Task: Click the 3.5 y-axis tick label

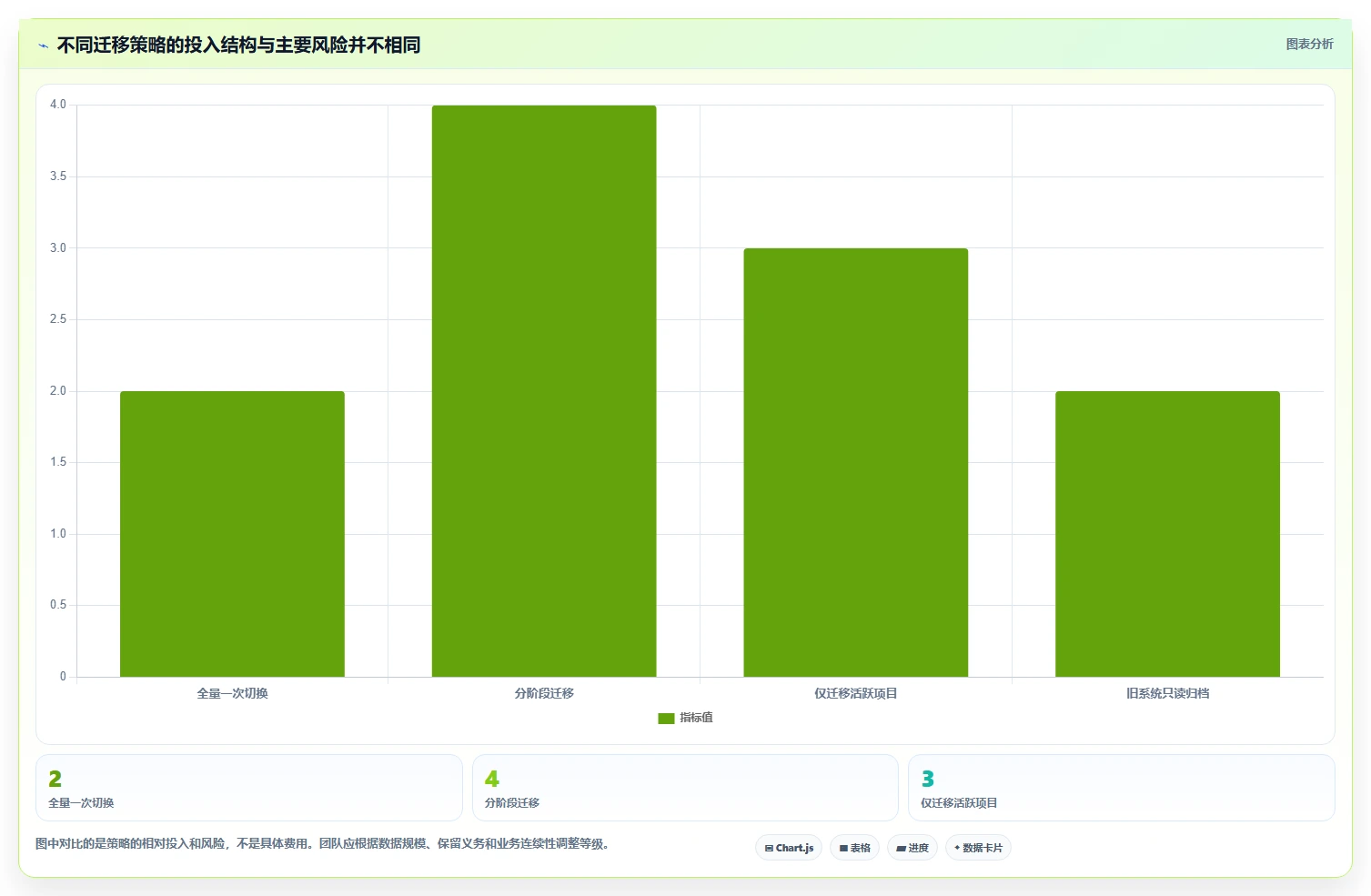Action: click(58, 176)
